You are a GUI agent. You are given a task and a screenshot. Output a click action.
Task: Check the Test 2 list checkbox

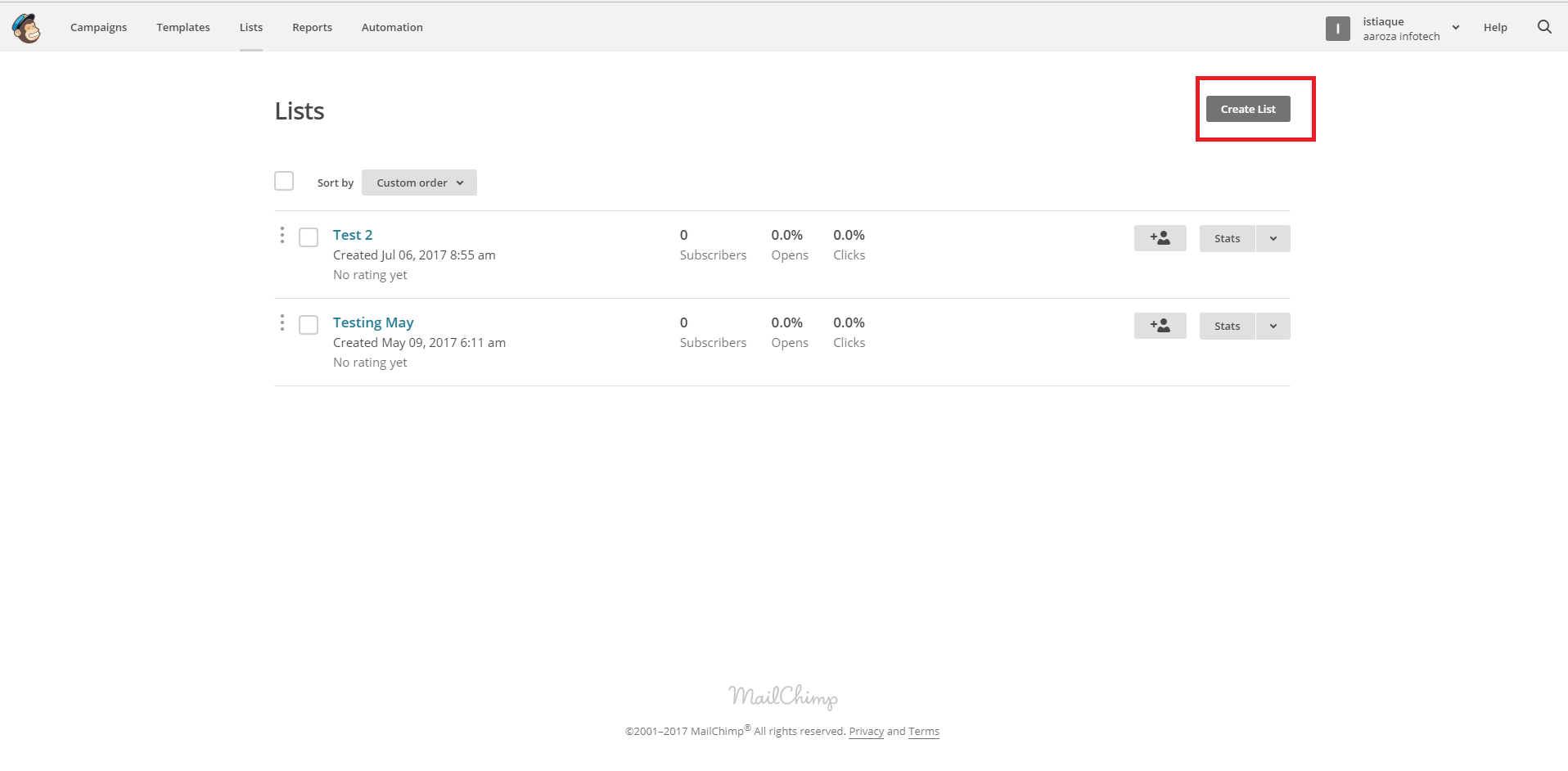309,237
